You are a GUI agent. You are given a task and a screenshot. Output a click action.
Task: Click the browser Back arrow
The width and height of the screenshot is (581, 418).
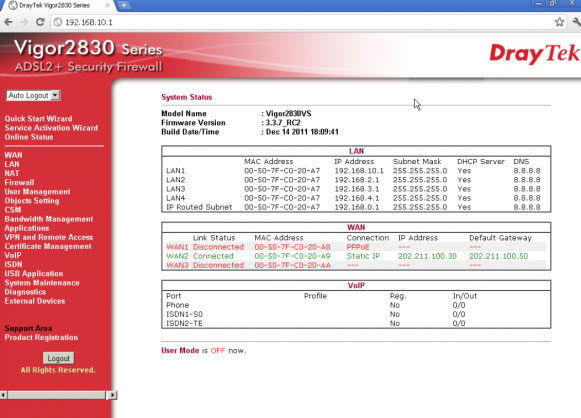coord(8,22)
